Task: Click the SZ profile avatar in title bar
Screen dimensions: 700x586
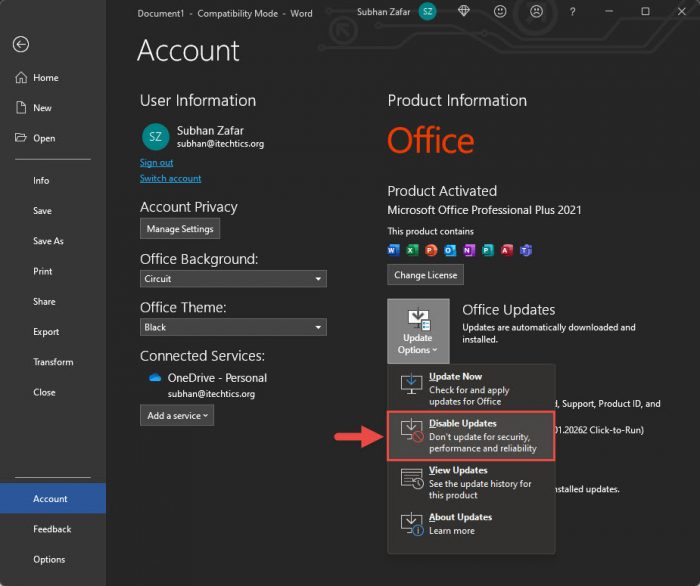Action: [x=428, y=12]
